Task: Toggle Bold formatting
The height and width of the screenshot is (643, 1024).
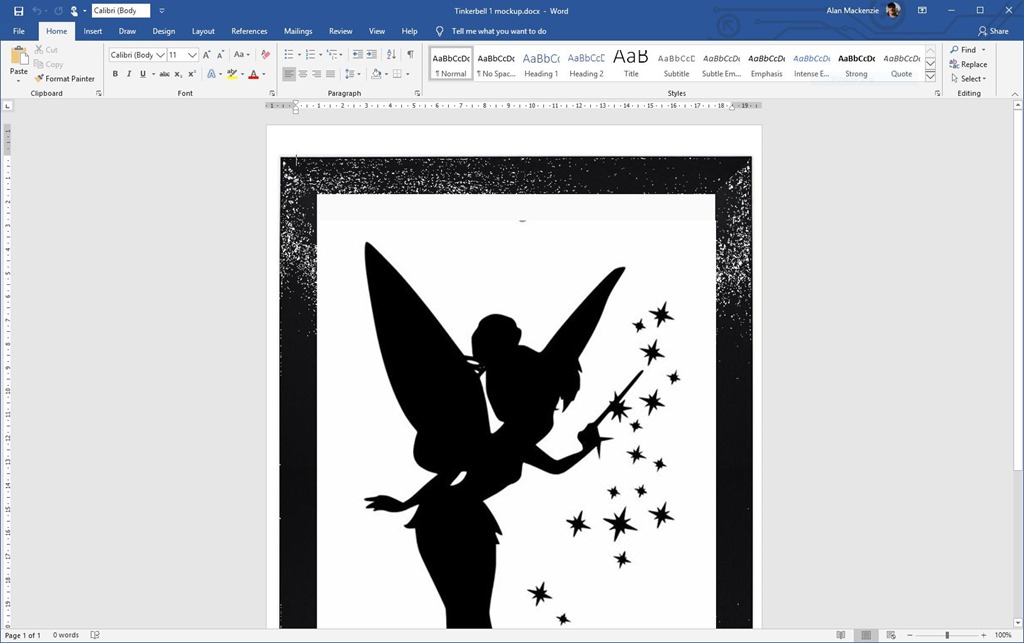Action: coord(115,74)
